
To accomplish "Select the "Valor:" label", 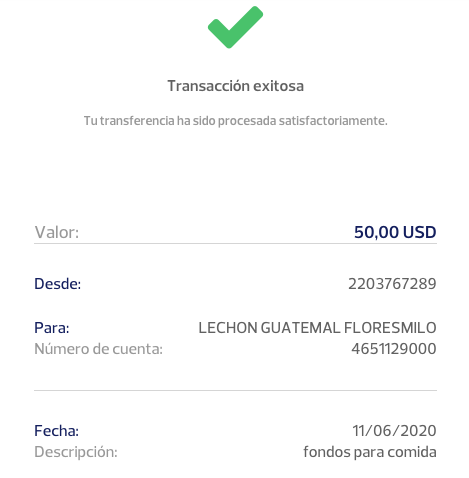I will click(x=57, y=232).
